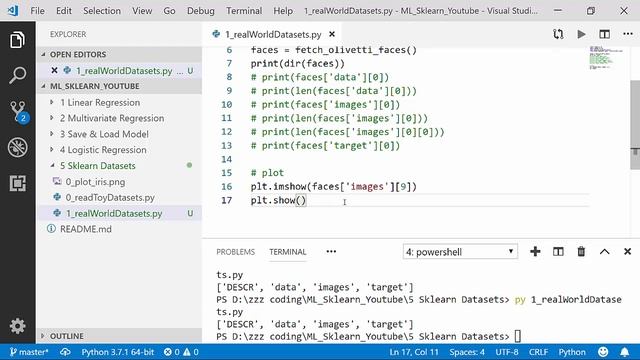Viewport: 640px width, 360px height.
Task: Click Ln 17, Col 11 position indicator
Action: point(414,352)
